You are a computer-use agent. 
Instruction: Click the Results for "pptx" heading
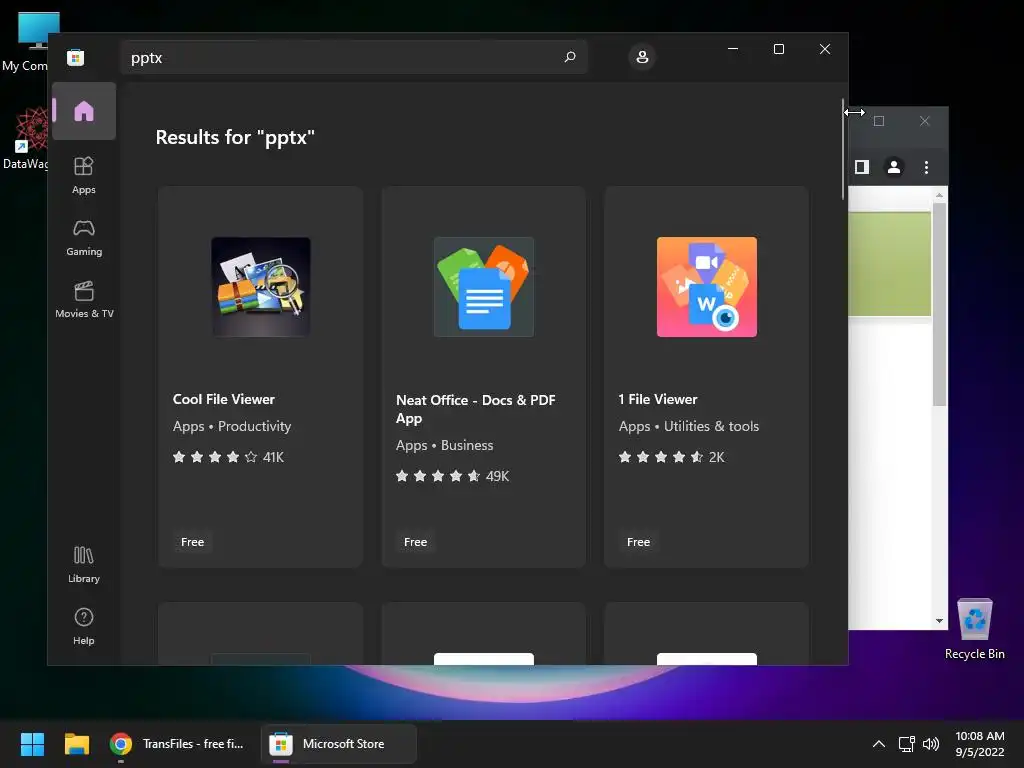point(235,137)
